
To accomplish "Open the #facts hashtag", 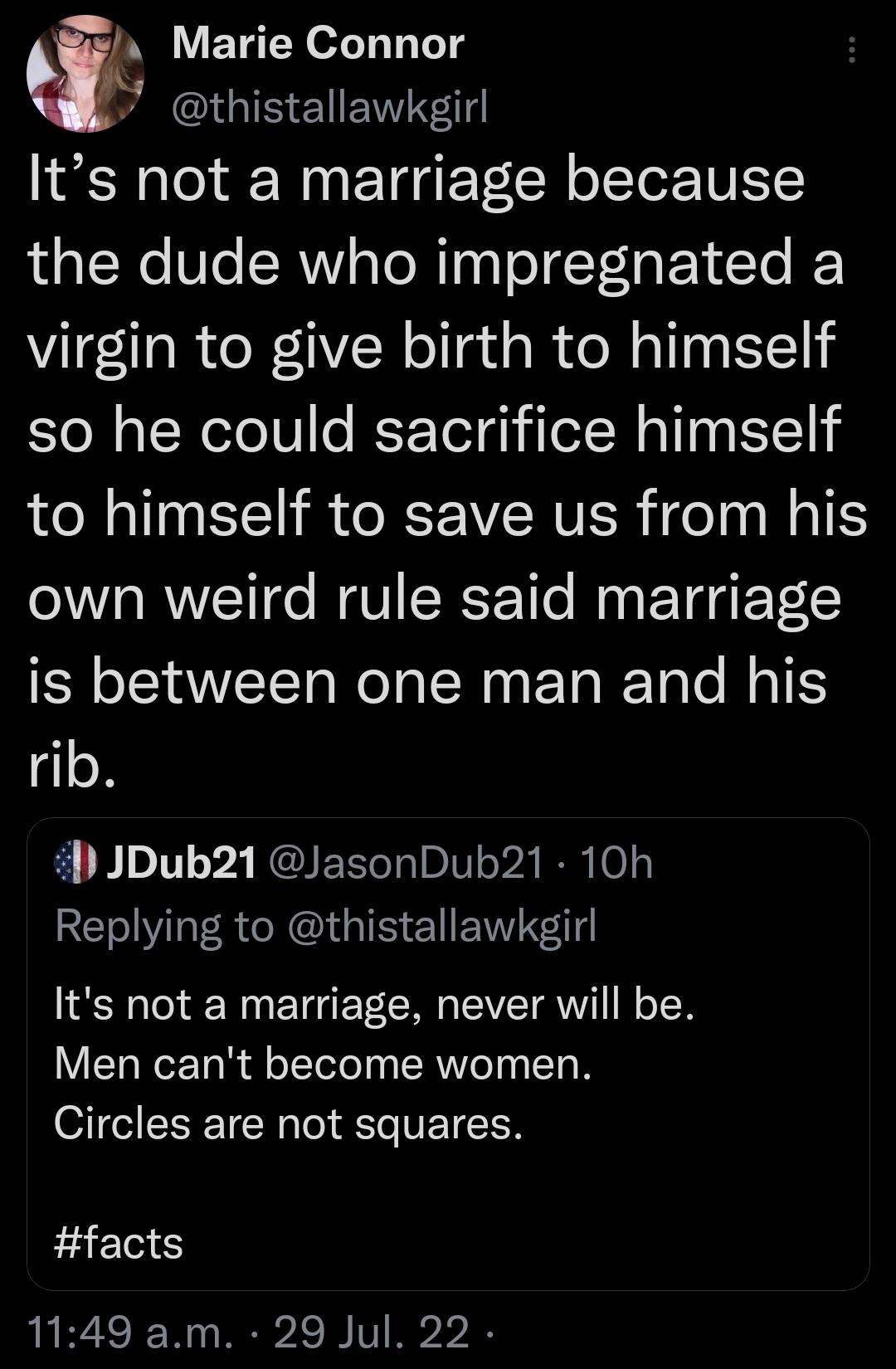I will pos(119,1243).
